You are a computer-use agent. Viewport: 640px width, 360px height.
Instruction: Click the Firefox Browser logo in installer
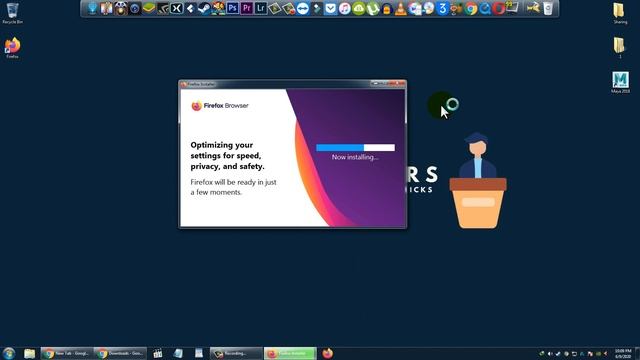(x=220, y=106)
